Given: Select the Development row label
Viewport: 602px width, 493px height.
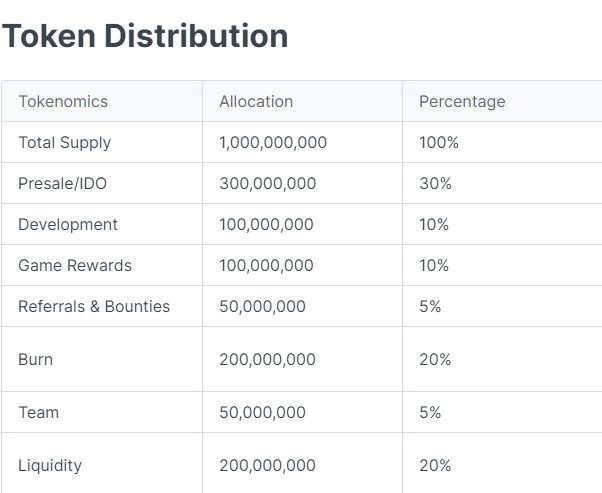Looking at the screenshot, I should (68, 224).
